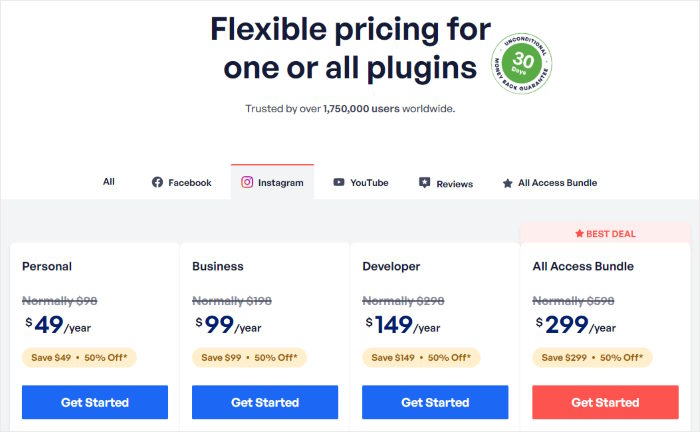
Task: Click the star in Best Deal banner
Action: coord(579,234)
